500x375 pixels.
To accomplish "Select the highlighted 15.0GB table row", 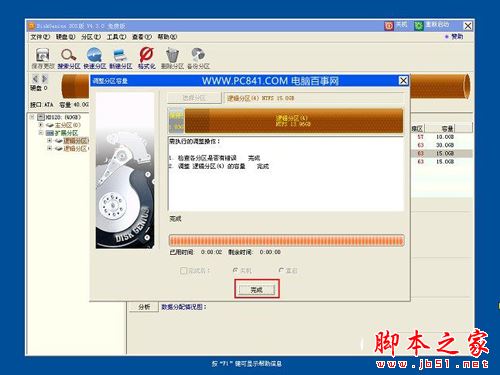I will tap(441, 153).
